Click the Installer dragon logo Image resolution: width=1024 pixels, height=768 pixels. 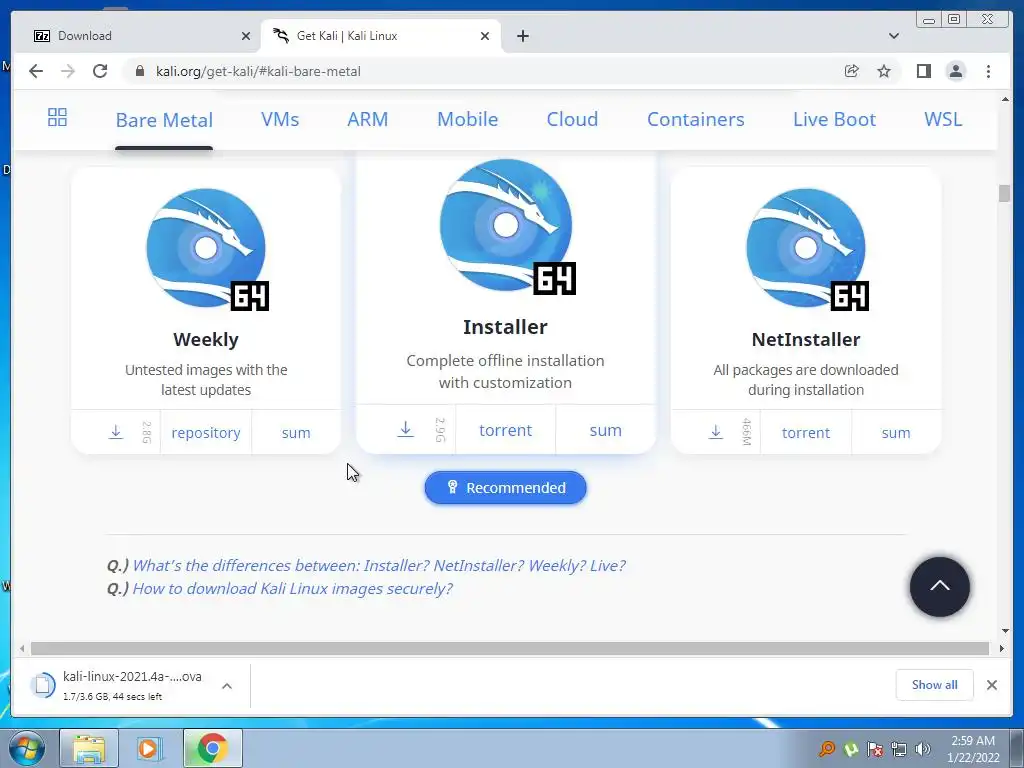[506, 226]
